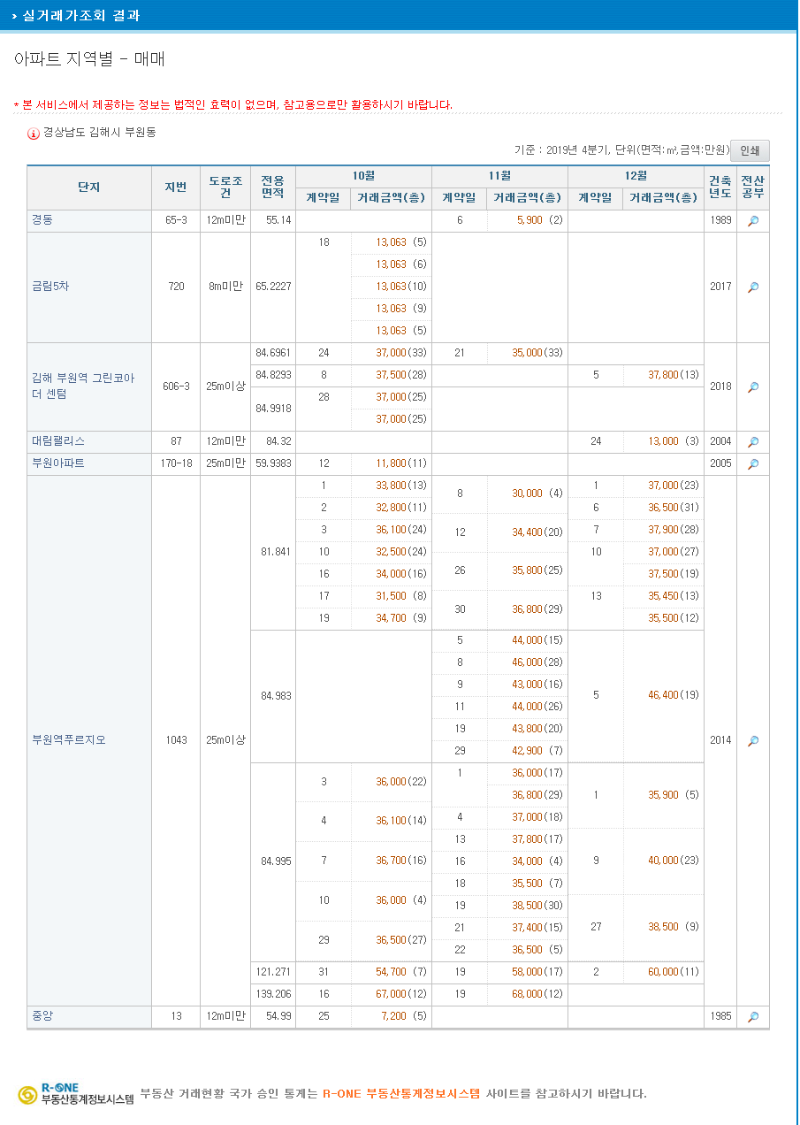
Task: Click the 606-3 lot number cell
Action: pyautogui.click(x=176, y=385)
